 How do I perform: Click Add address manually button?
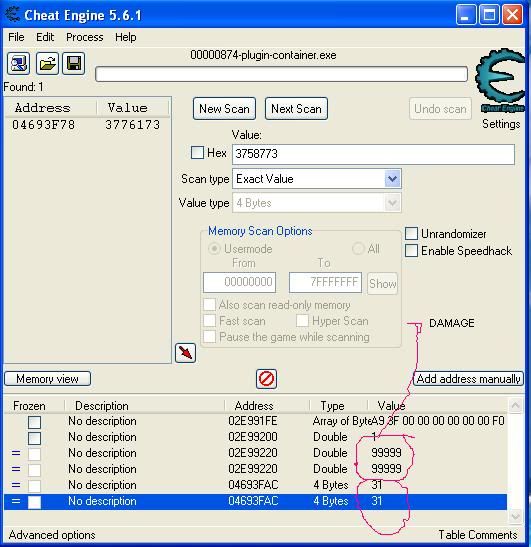point(468,379)
